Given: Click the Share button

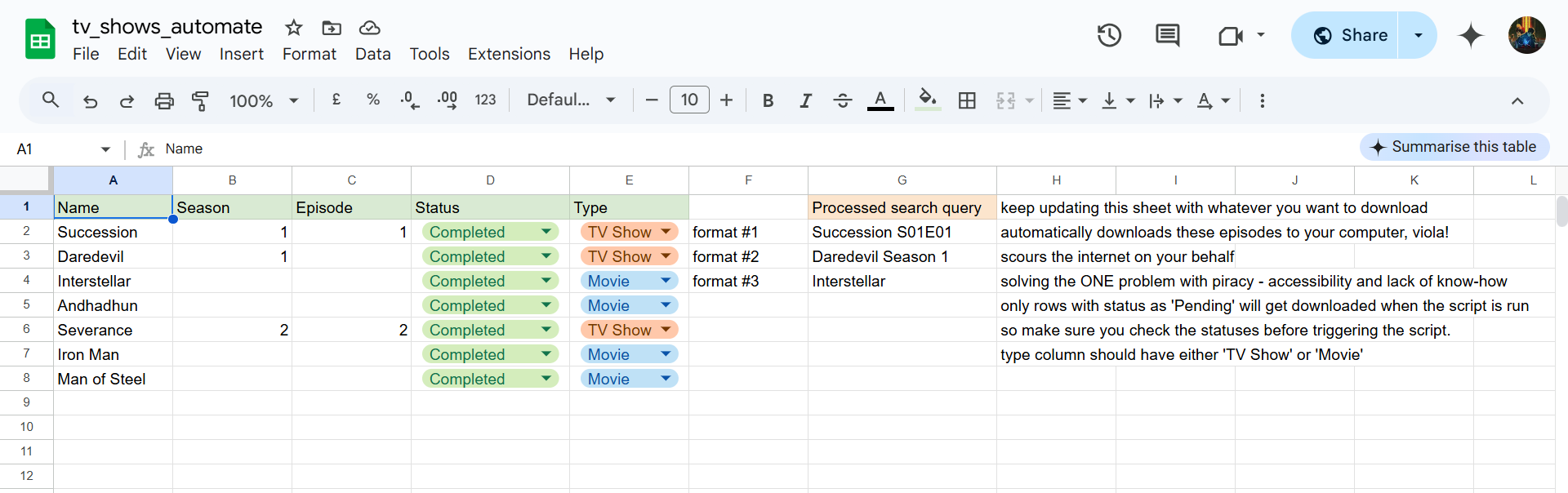Looking at the screenshot, I should point(1345,35).
